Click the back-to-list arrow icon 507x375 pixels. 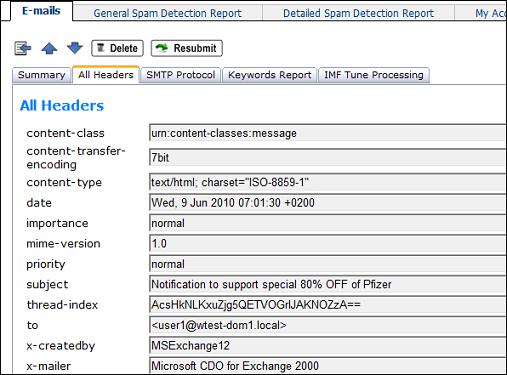click(23, 48)
